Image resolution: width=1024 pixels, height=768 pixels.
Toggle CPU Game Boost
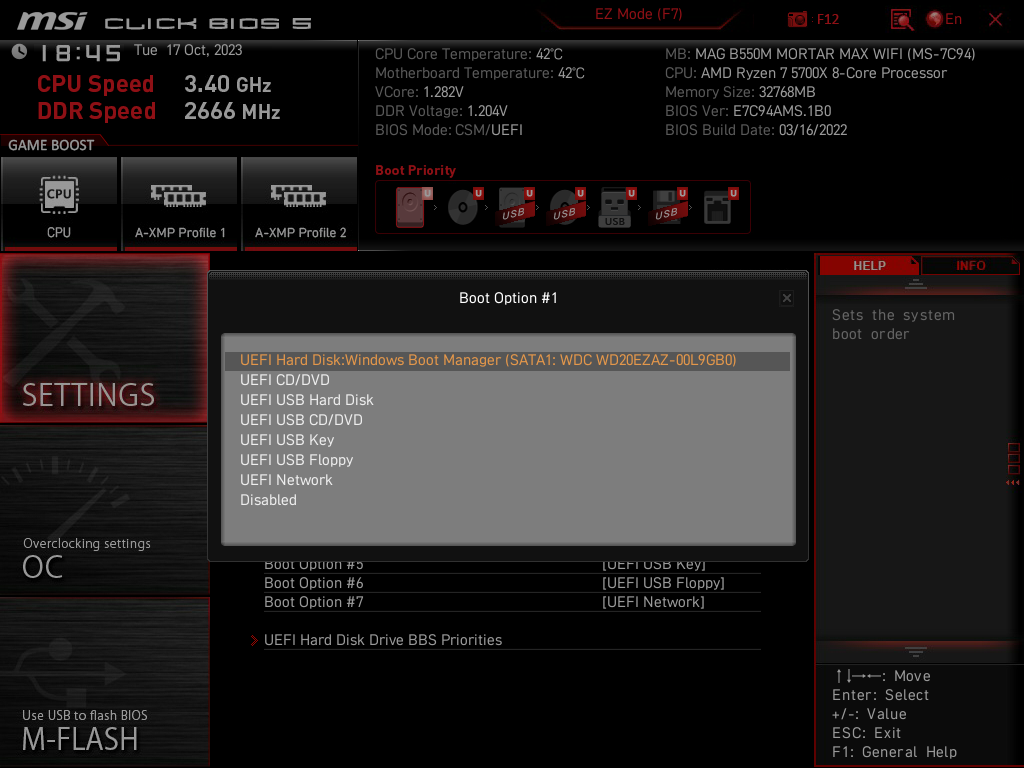click(x=59, y=203)
